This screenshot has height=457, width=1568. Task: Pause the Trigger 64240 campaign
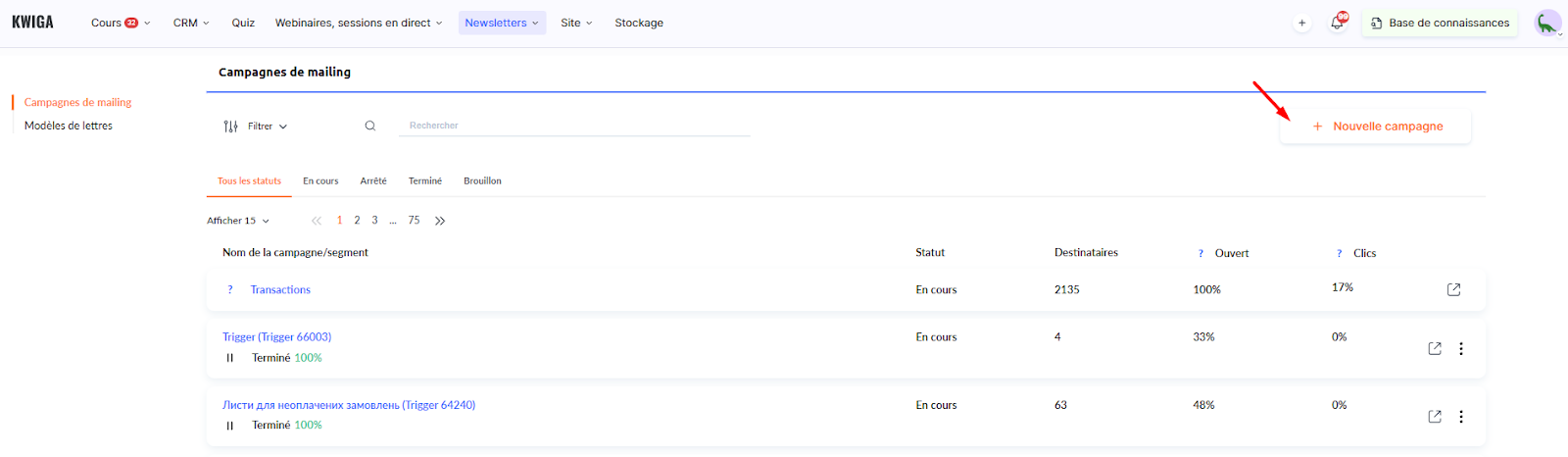230,426
